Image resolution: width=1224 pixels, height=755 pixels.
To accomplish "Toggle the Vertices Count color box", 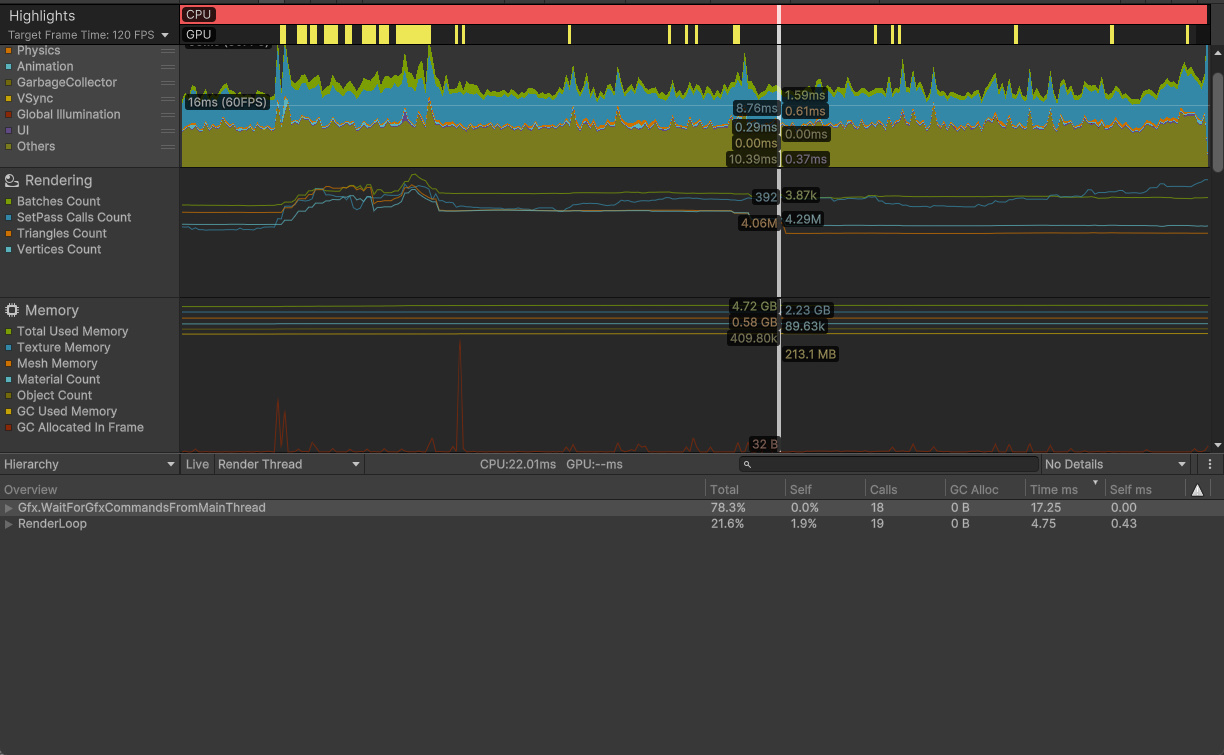I will pos(9,249).
